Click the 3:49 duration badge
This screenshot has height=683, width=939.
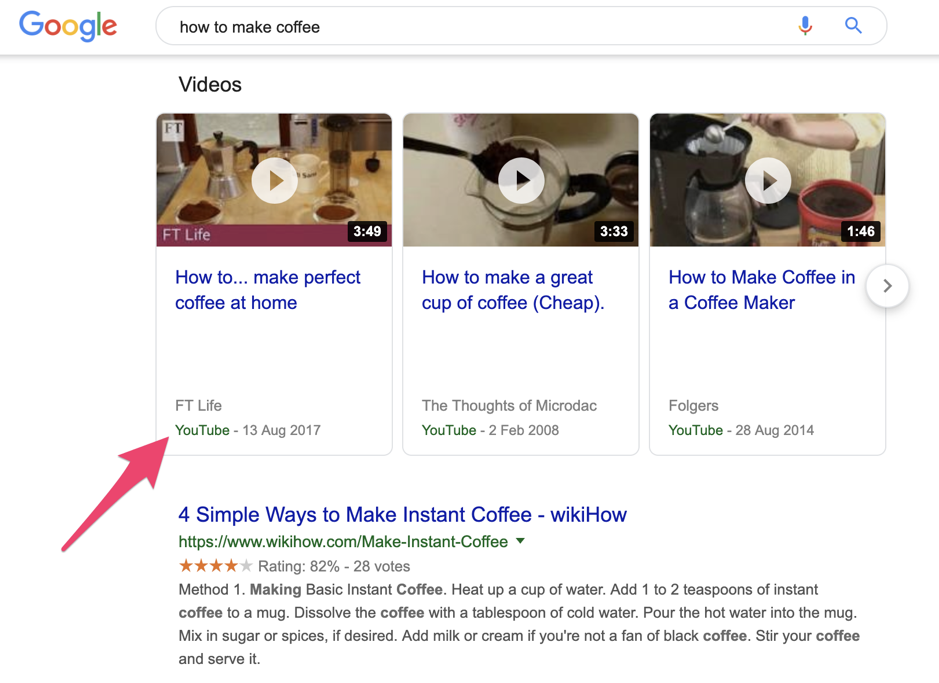pos(367,232)
